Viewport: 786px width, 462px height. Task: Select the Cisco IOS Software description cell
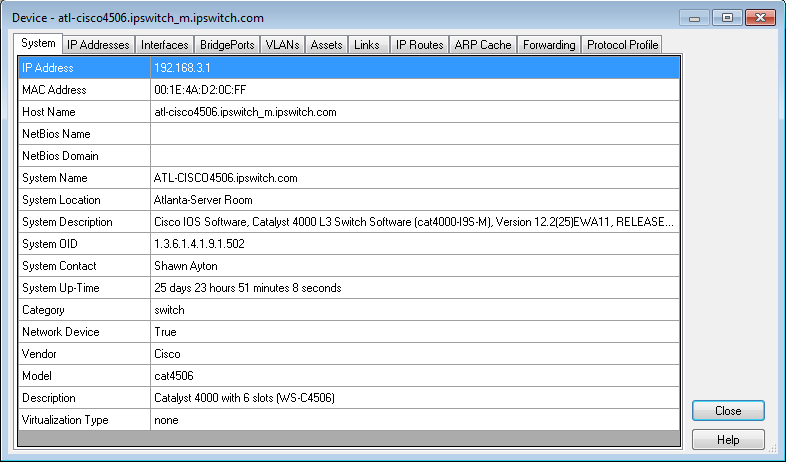[x=415, y=222]
